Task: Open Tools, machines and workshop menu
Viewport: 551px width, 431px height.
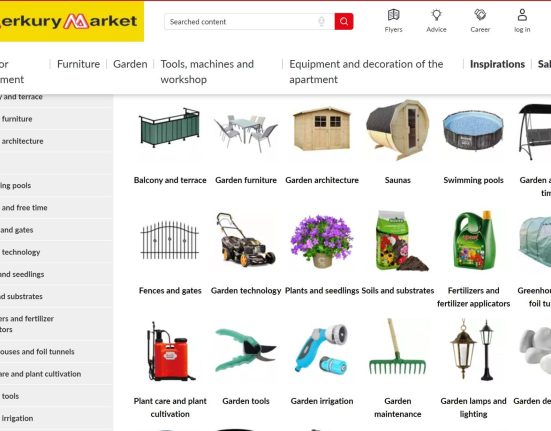Action: tap(207, 72)
